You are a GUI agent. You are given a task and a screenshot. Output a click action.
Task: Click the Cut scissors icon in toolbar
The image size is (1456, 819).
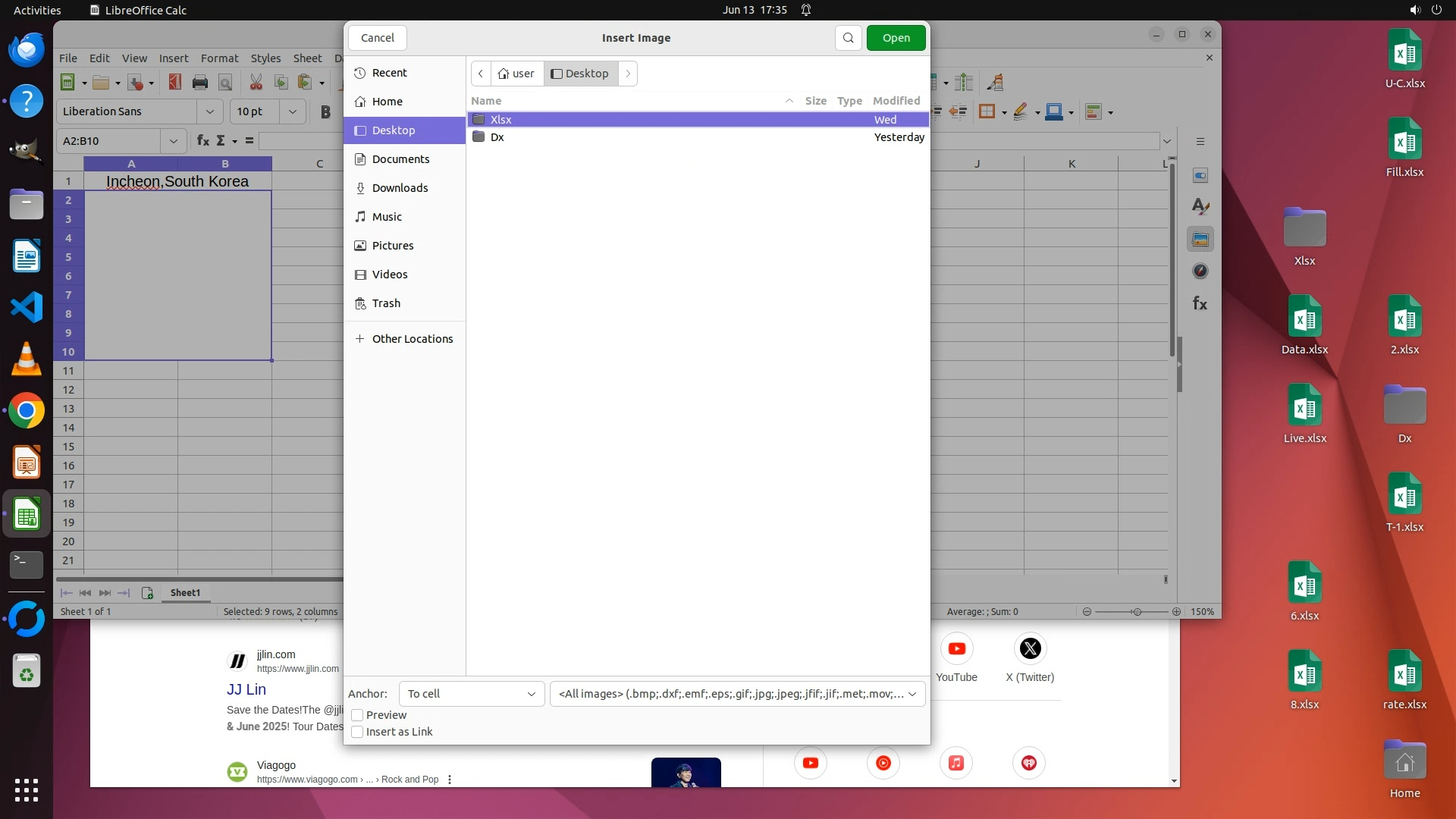[x=256, y=83]
